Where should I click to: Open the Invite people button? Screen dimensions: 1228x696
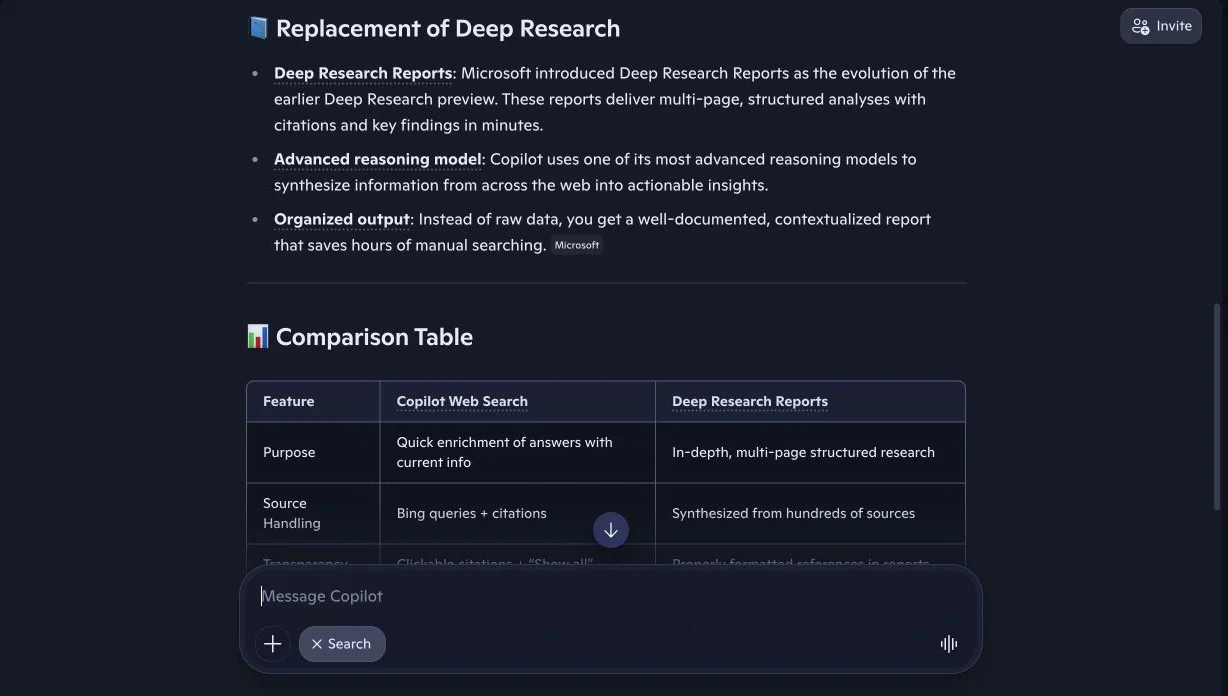[x=1160, y=26]
